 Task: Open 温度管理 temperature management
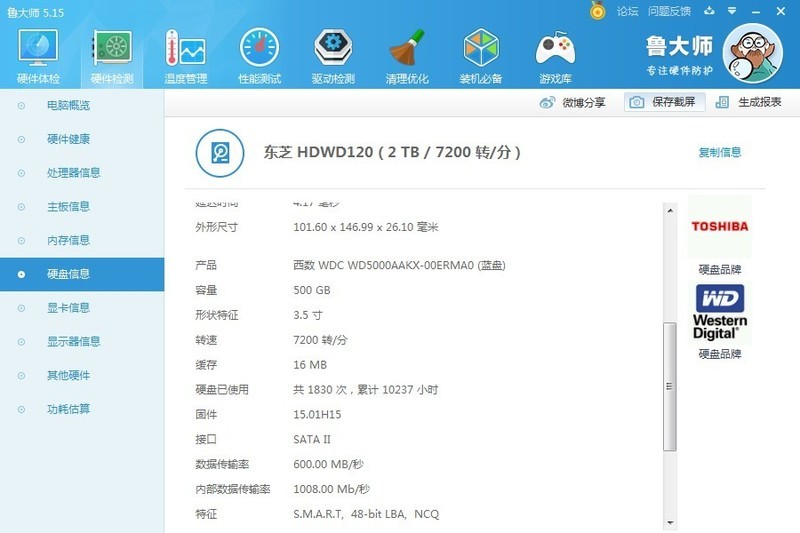click(186, 55)
